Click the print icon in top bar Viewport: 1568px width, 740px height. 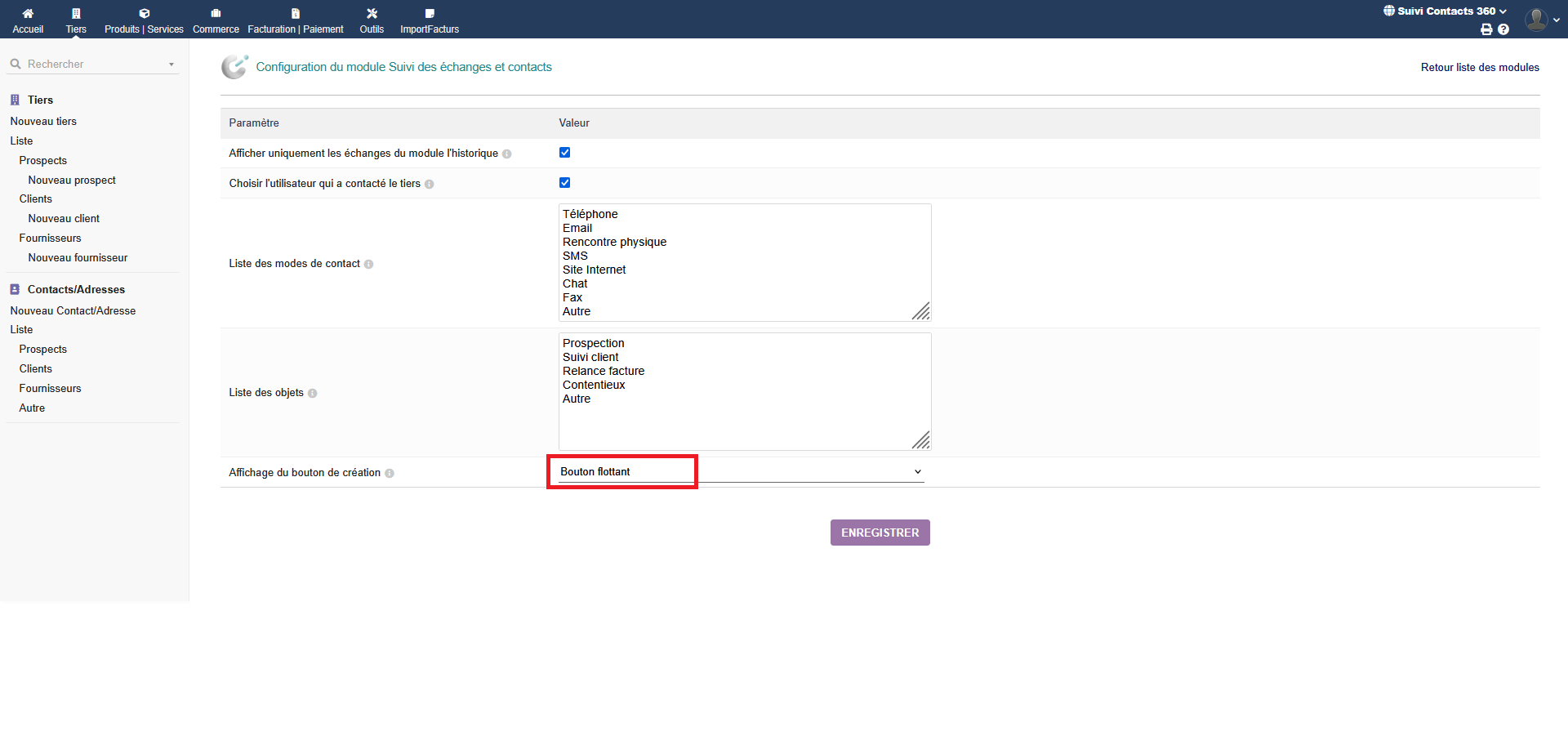(x=1486, y=29)
